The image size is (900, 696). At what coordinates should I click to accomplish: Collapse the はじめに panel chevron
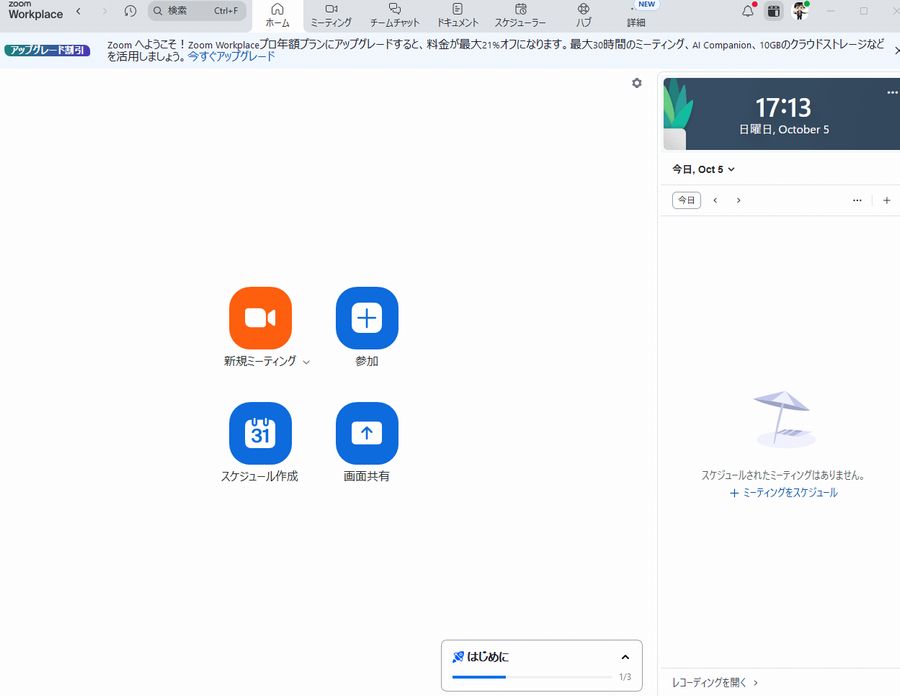[x=625, y=657]
